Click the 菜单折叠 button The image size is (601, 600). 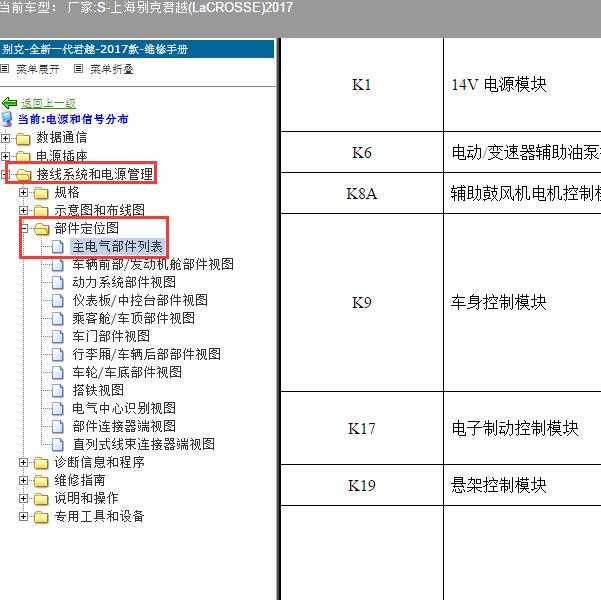coord(112,69)
